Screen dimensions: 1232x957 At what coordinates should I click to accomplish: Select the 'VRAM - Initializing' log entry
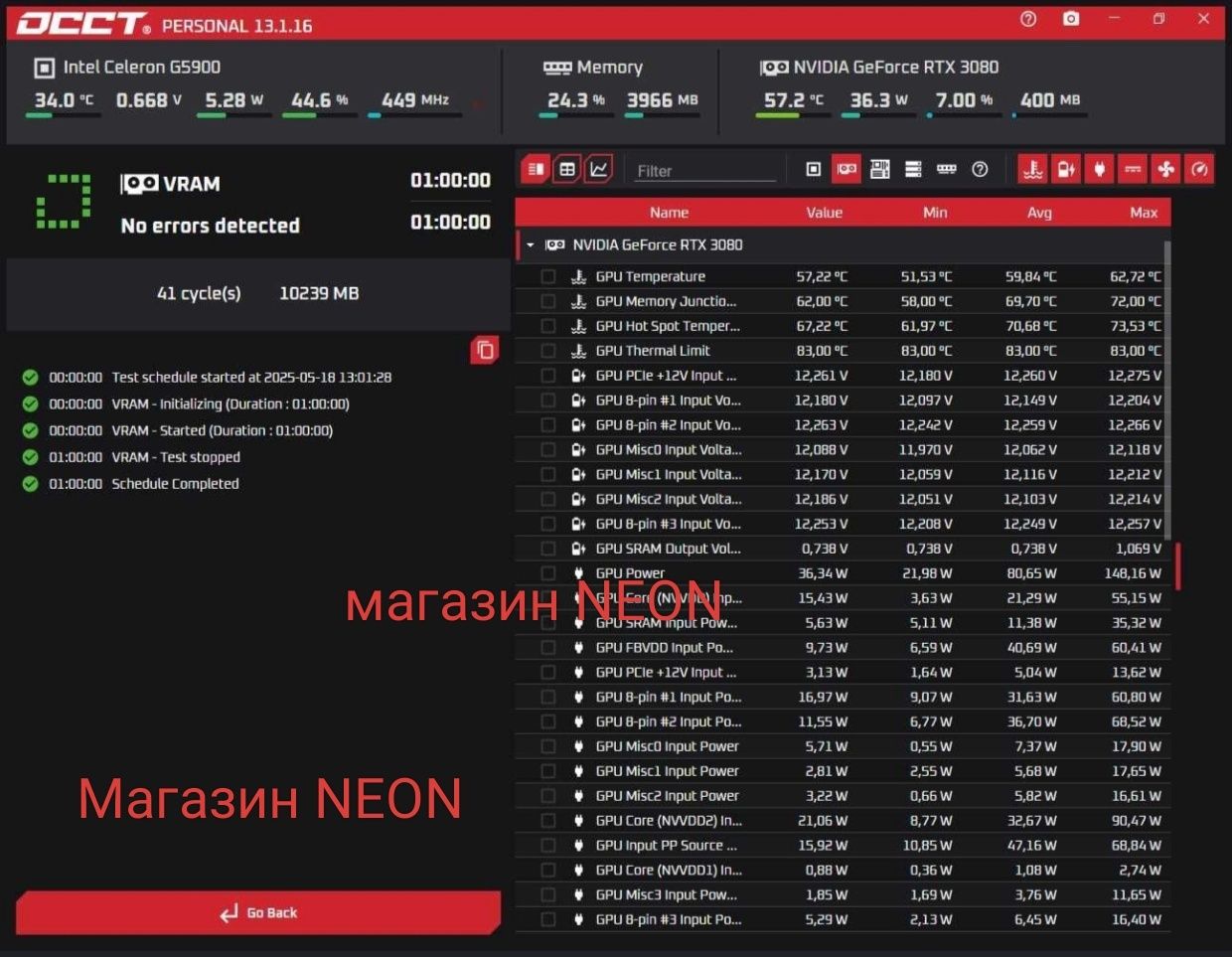[x=231, y=404]
